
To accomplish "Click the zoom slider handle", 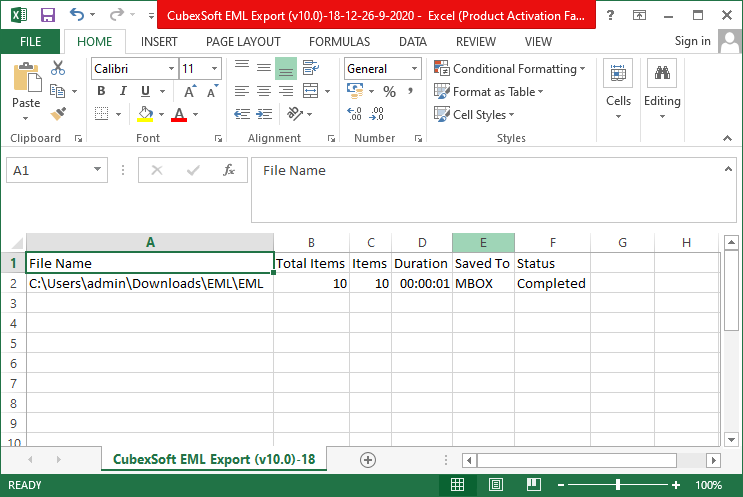I will 618,485.
